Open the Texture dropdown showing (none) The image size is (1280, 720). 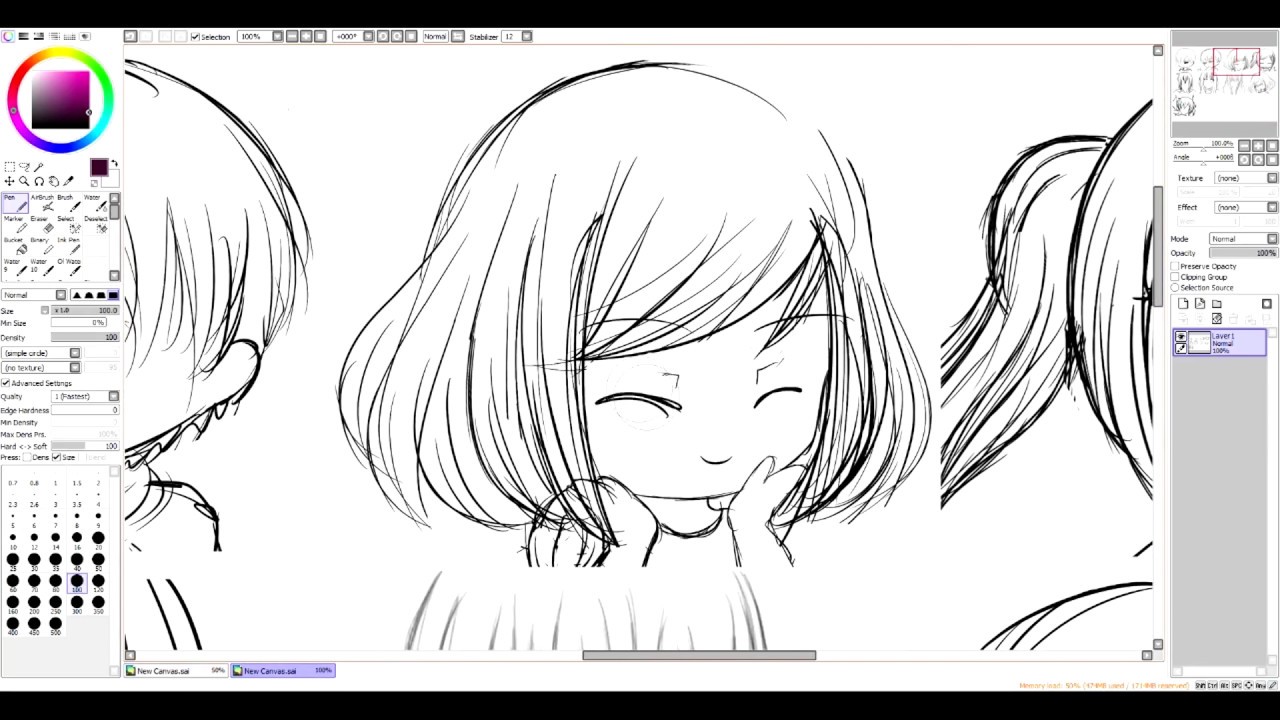tap(1243, 178)
